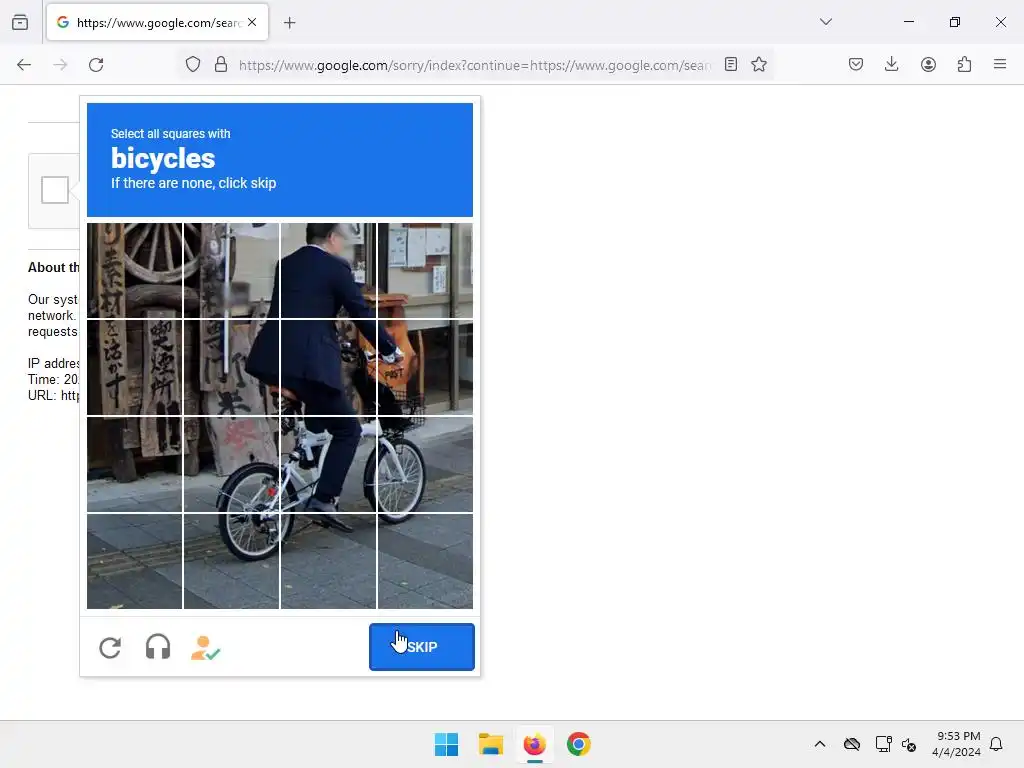Tick the I'm not a robot checkbox
The height and width of the screenshot is (768, 1024).
[55, 190]
